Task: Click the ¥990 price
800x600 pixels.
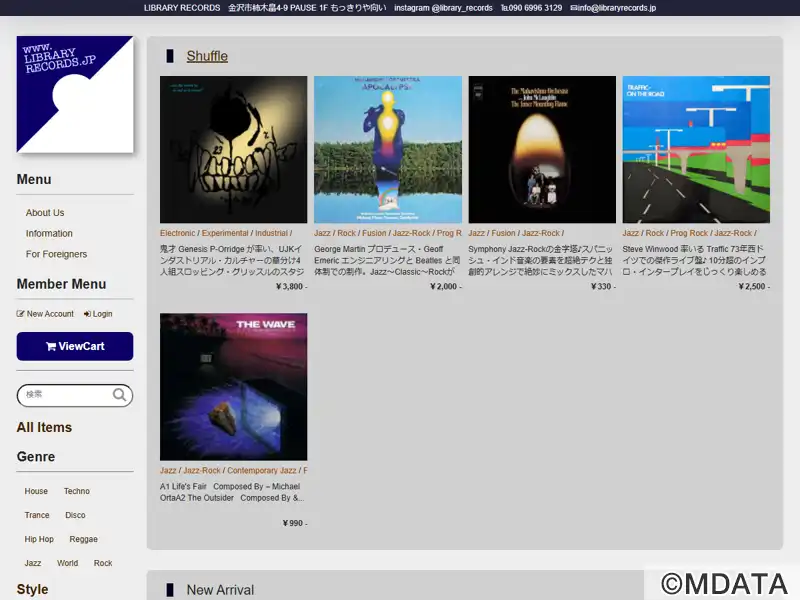Action: click(x=295, y=523)
